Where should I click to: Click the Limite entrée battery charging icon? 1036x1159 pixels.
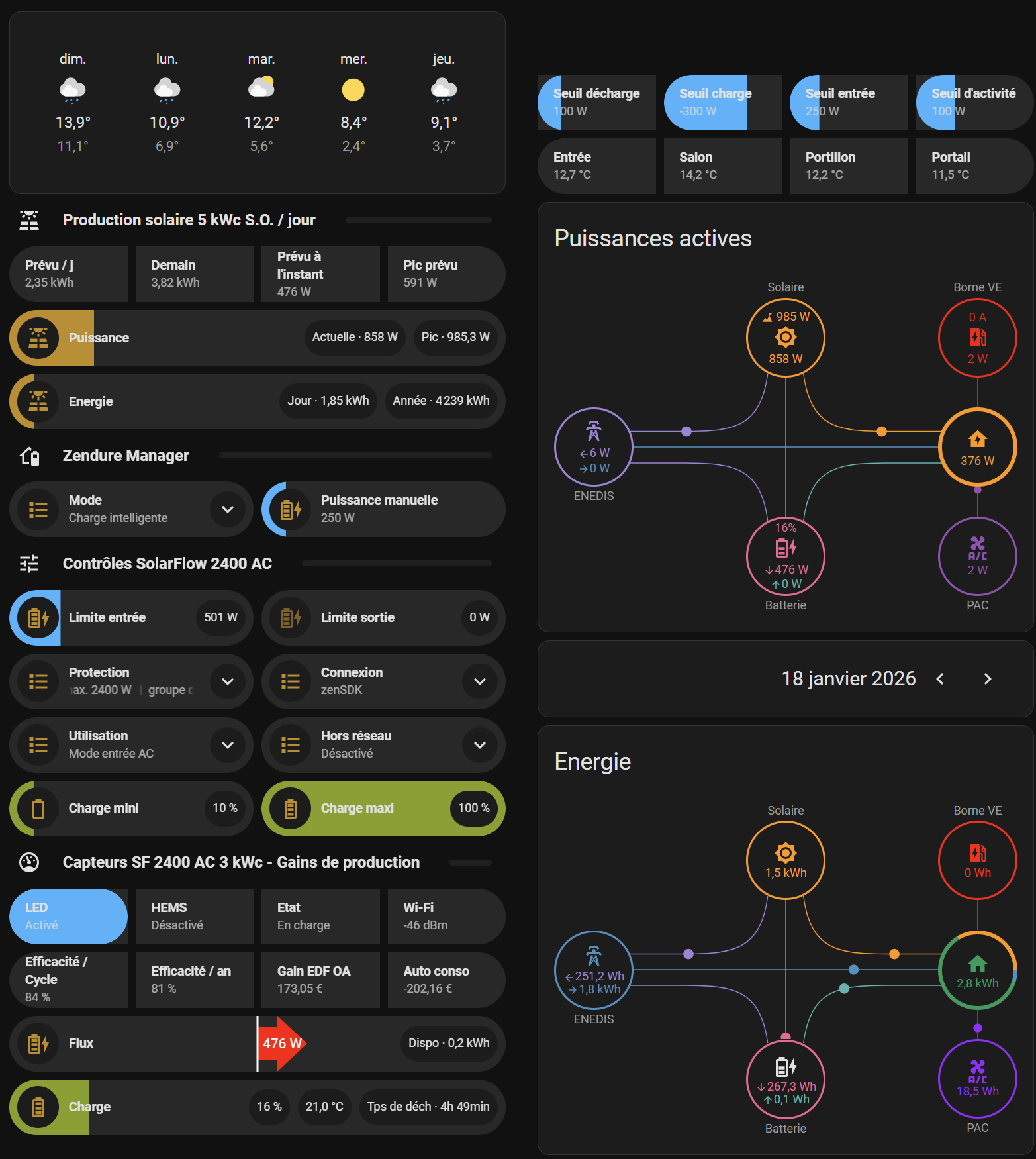tap(38, 618)
